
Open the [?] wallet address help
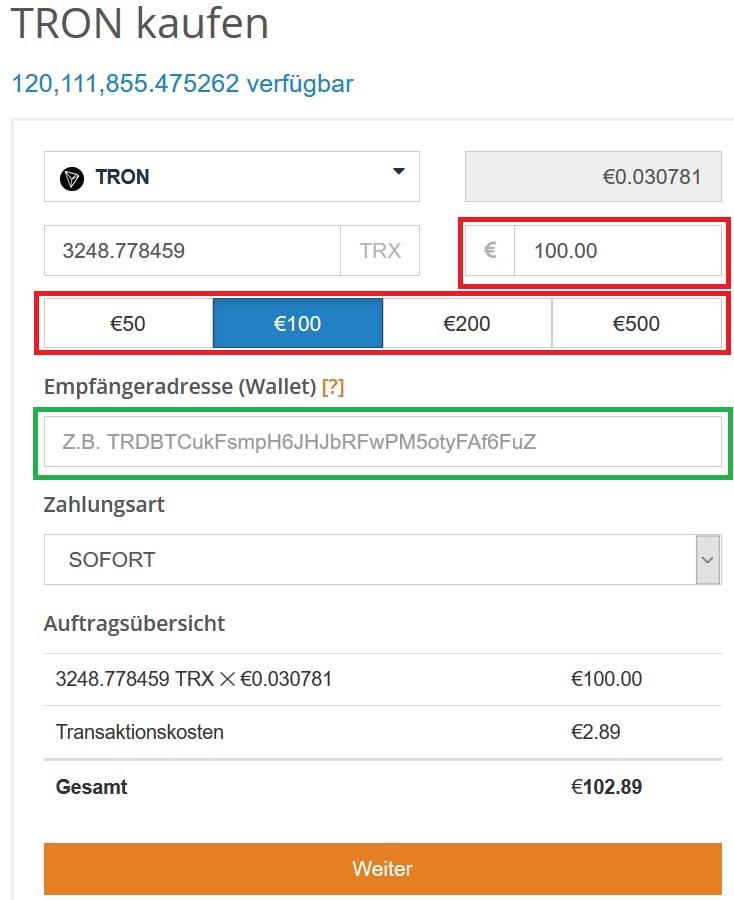pos(333,386)
